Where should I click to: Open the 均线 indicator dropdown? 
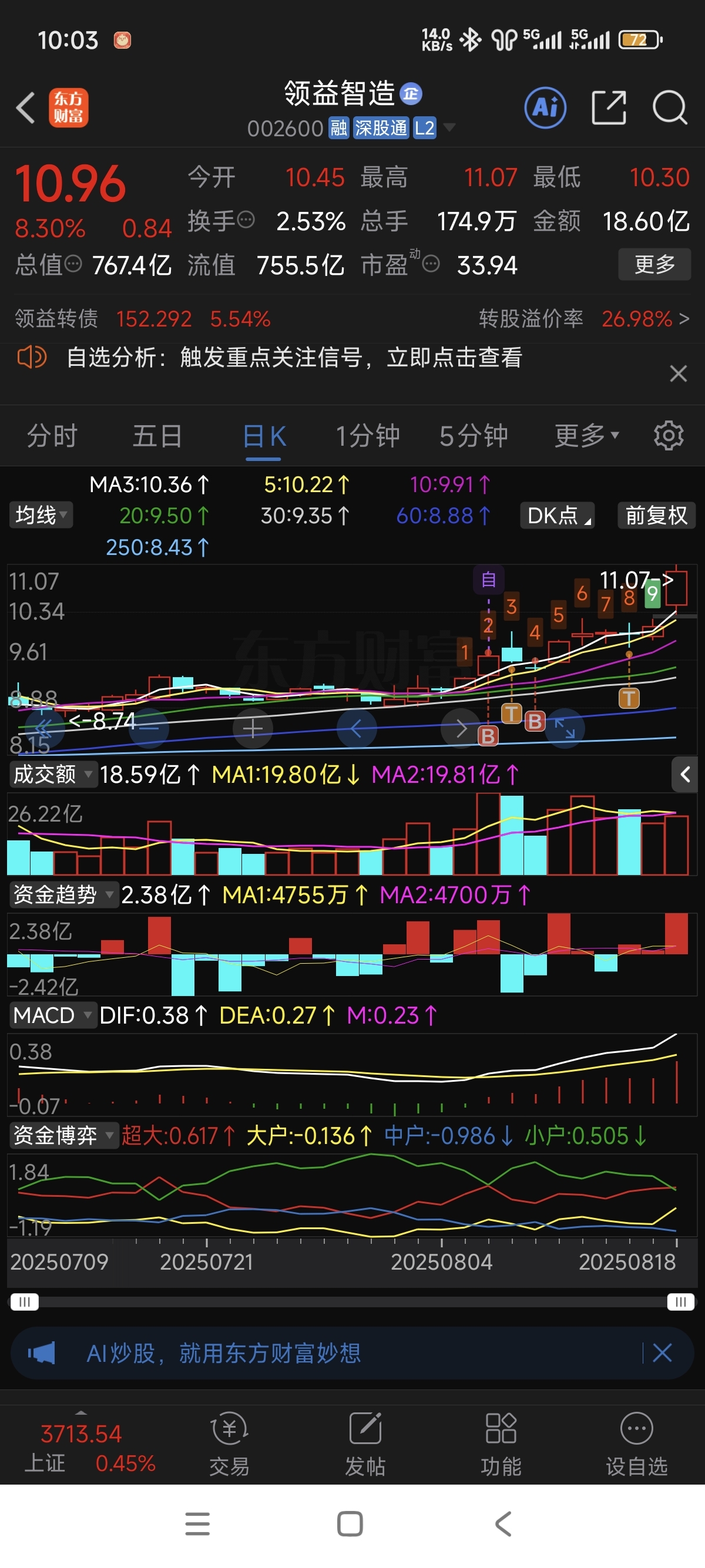(x=40, y=515)
